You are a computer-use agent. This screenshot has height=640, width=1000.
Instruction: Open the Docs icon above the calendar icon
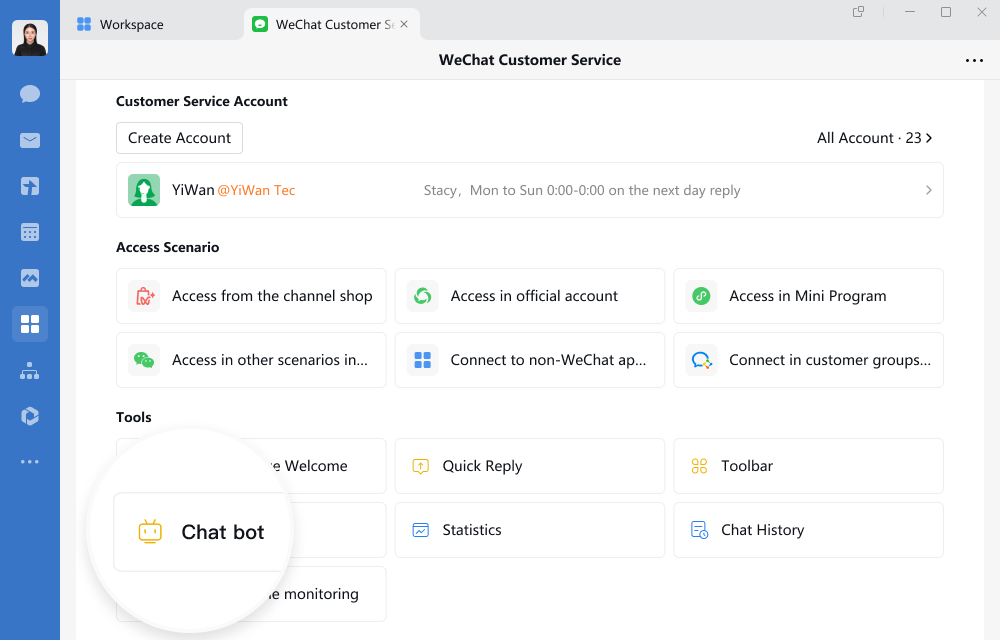click(x=30, y=186)
